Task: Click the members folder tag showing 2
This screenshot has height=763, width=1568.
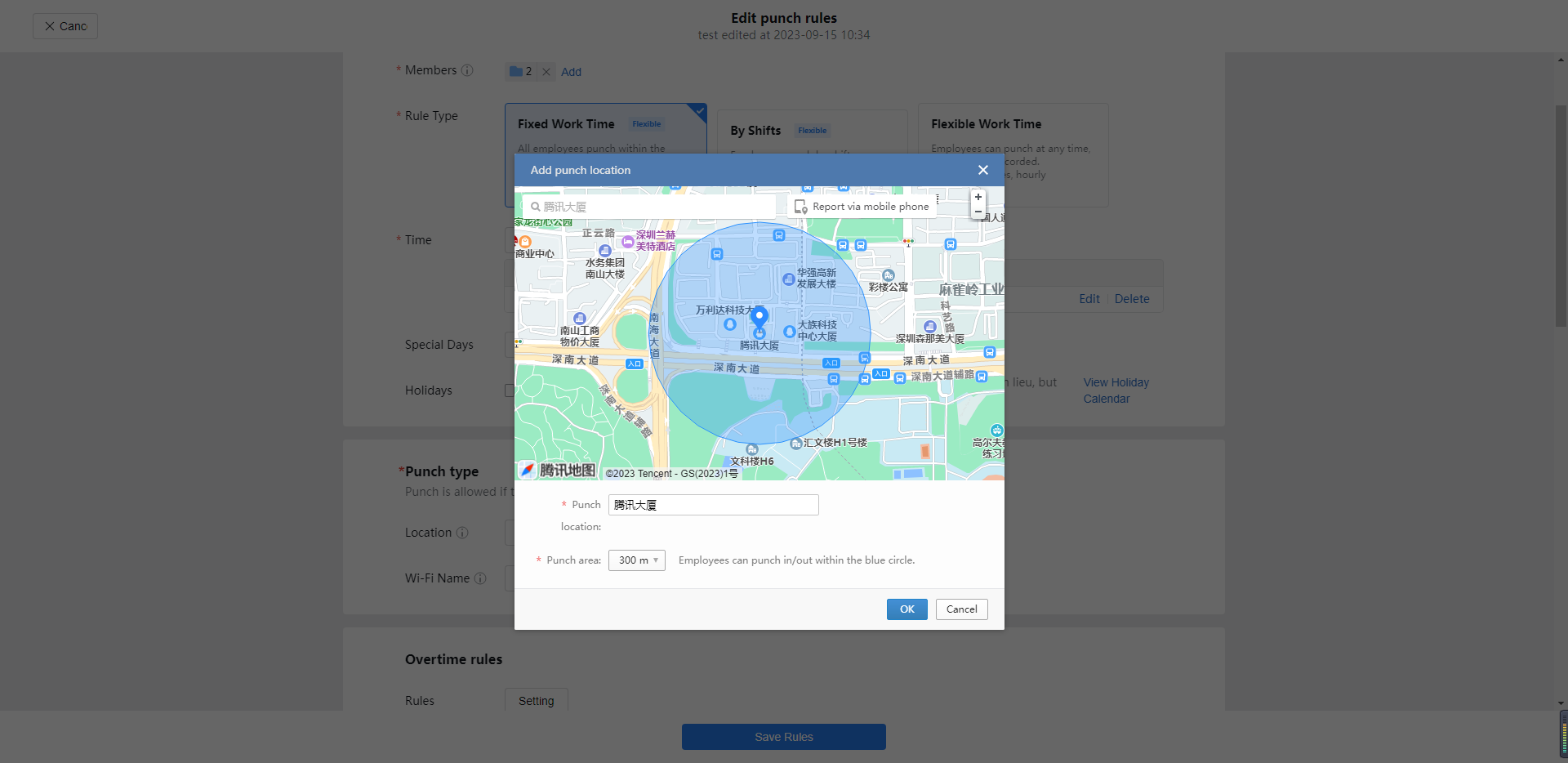Action: tap(521, 72)
